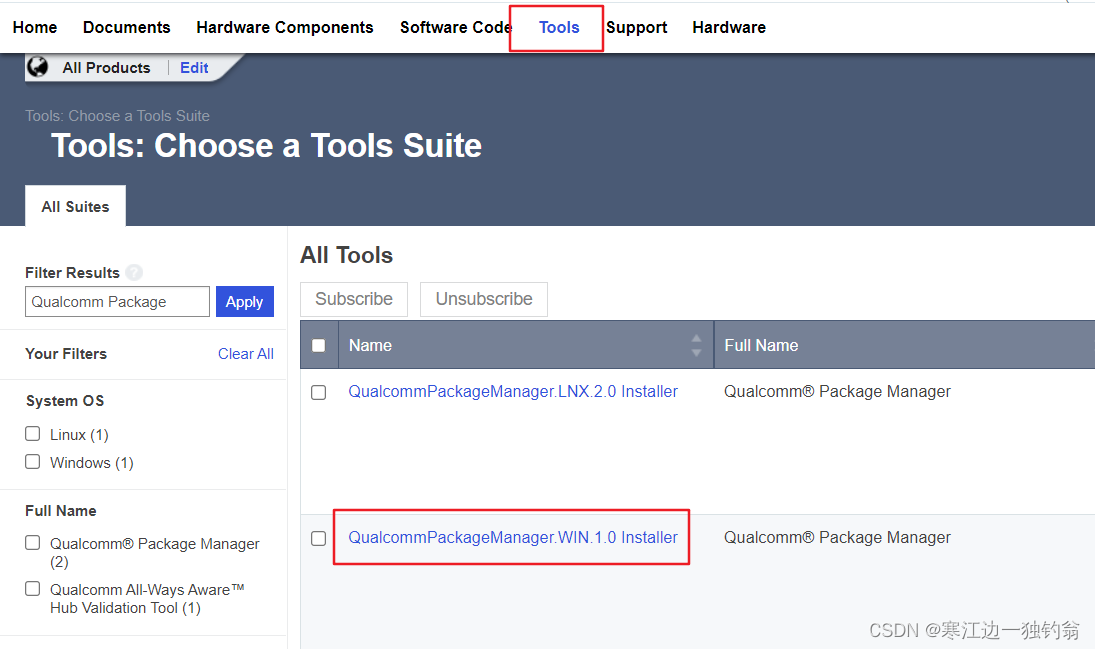Screen dimensions: 1095x649
Task: Switch to the All Suites tab
Action: 75,206
